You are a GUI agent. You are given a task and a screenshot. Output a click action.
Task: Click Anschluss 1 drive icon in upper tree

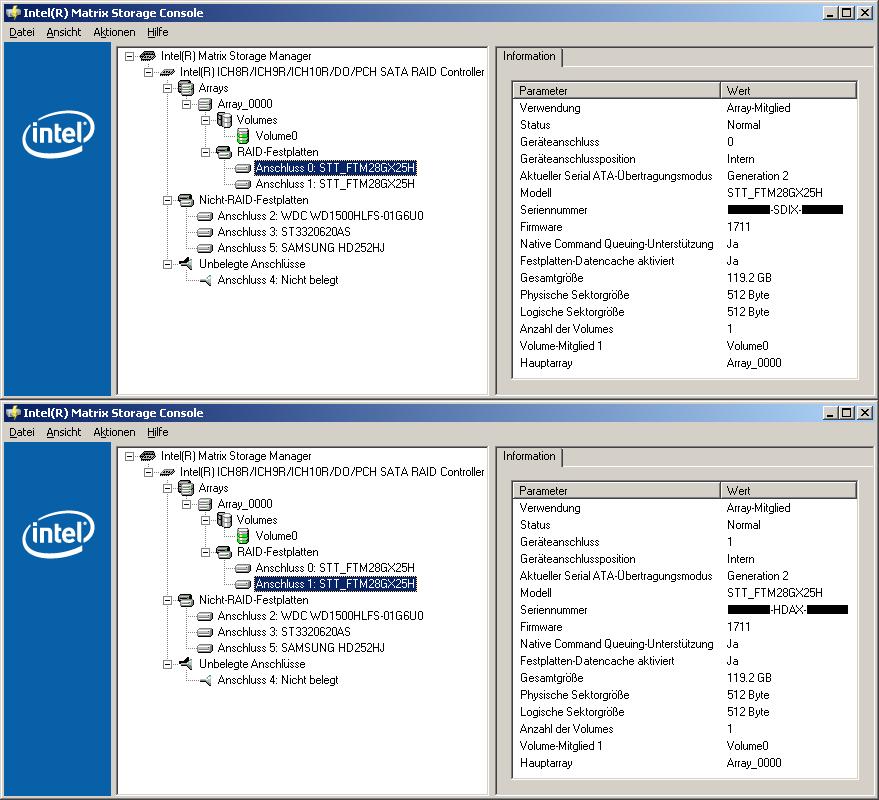tap(243, 184)
